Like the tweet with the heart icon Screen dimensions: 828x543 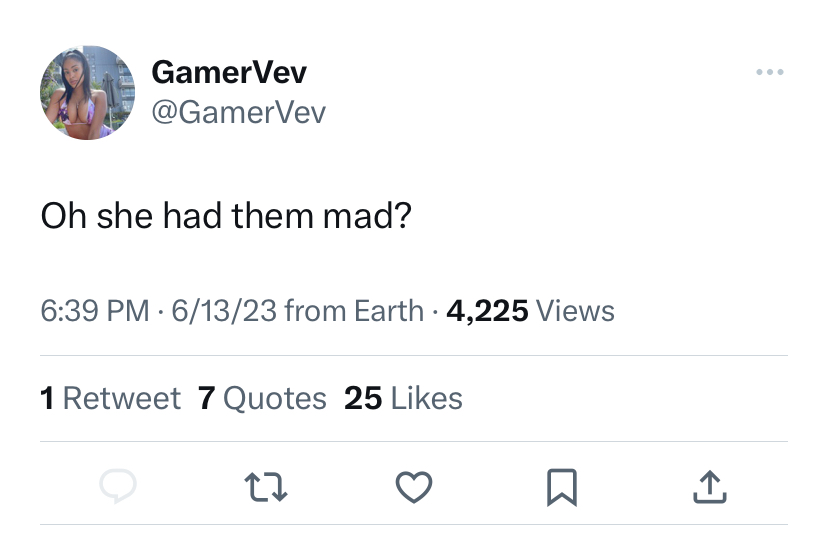point(414,487)
